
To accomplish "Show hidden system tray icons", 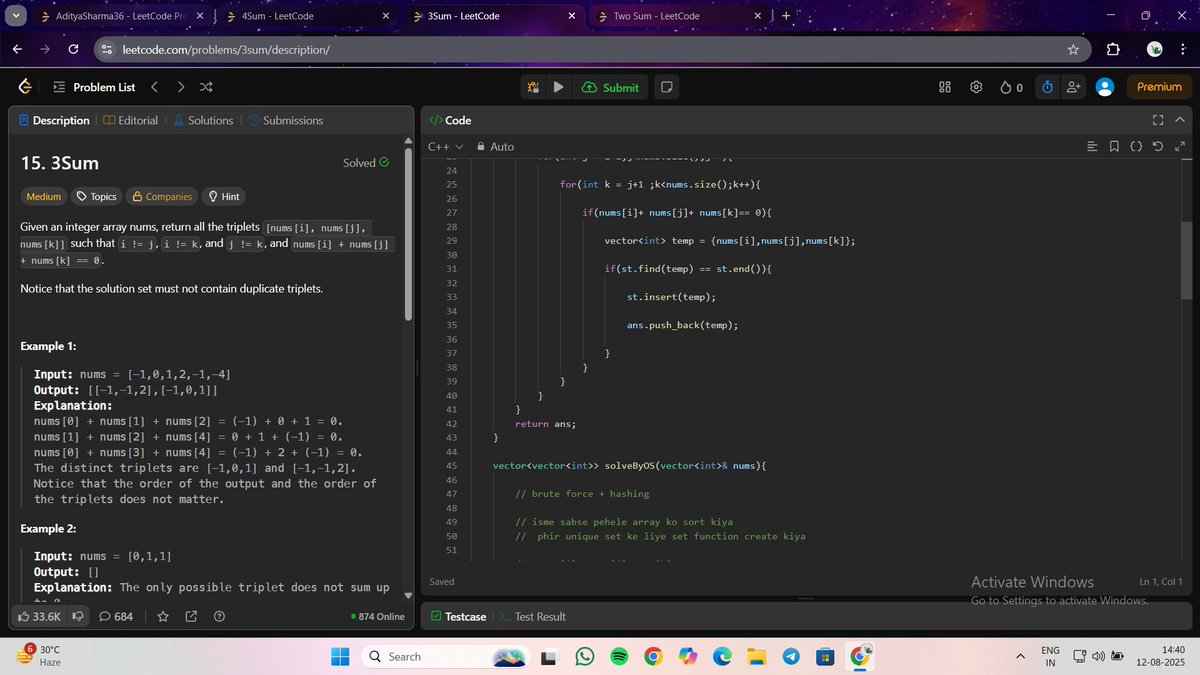I will tap(1021, 657).
